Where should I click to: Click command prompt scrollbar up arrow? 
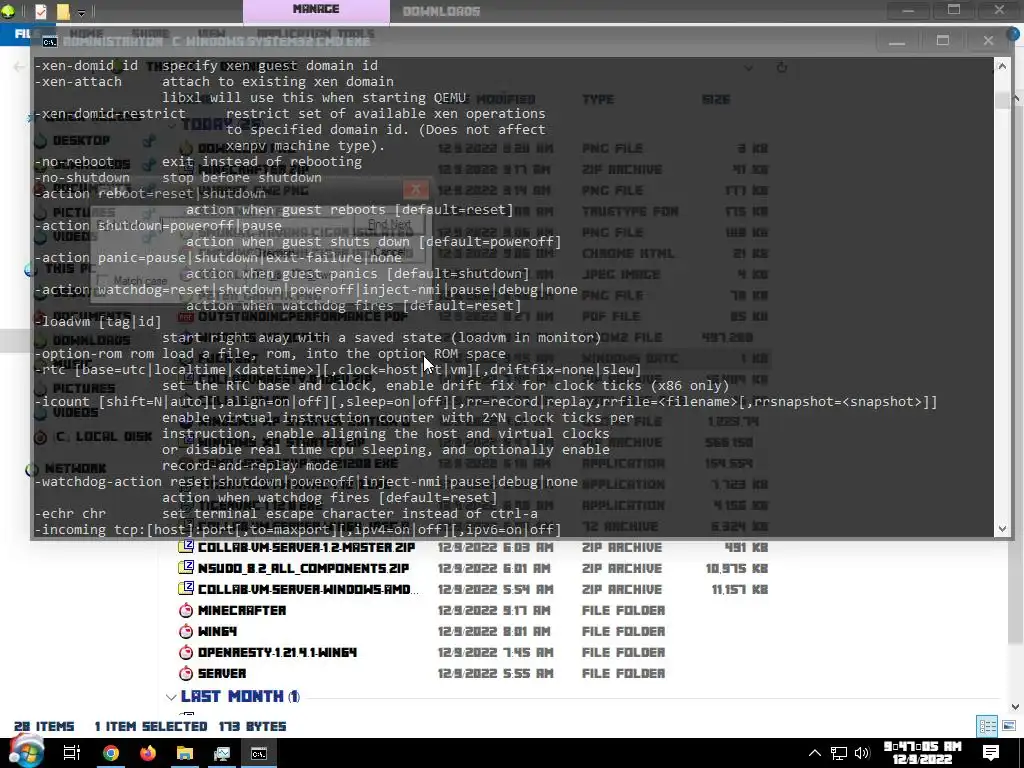(x=1002, y=67)
